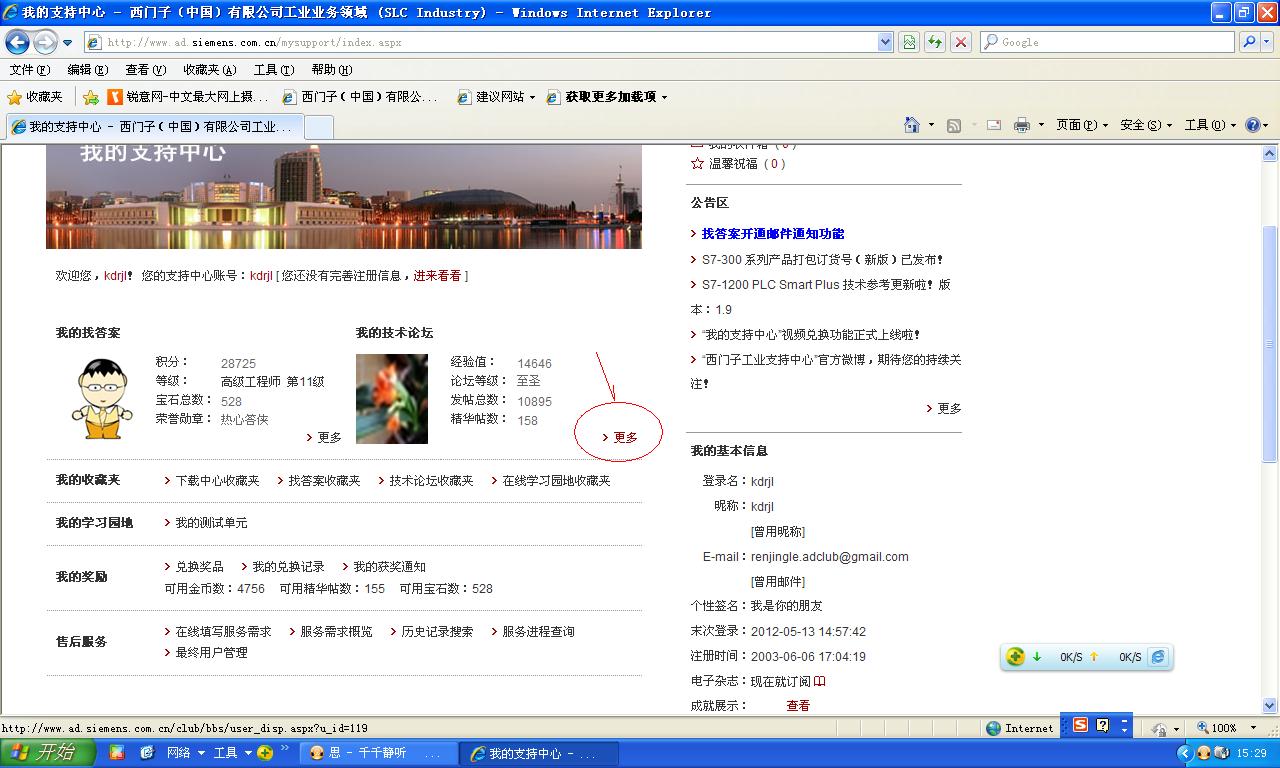Image resolution: width=1280 pixels, height=768 pixels.
Task: Open search provider dropdown arrow
Action: [1269, 42]
